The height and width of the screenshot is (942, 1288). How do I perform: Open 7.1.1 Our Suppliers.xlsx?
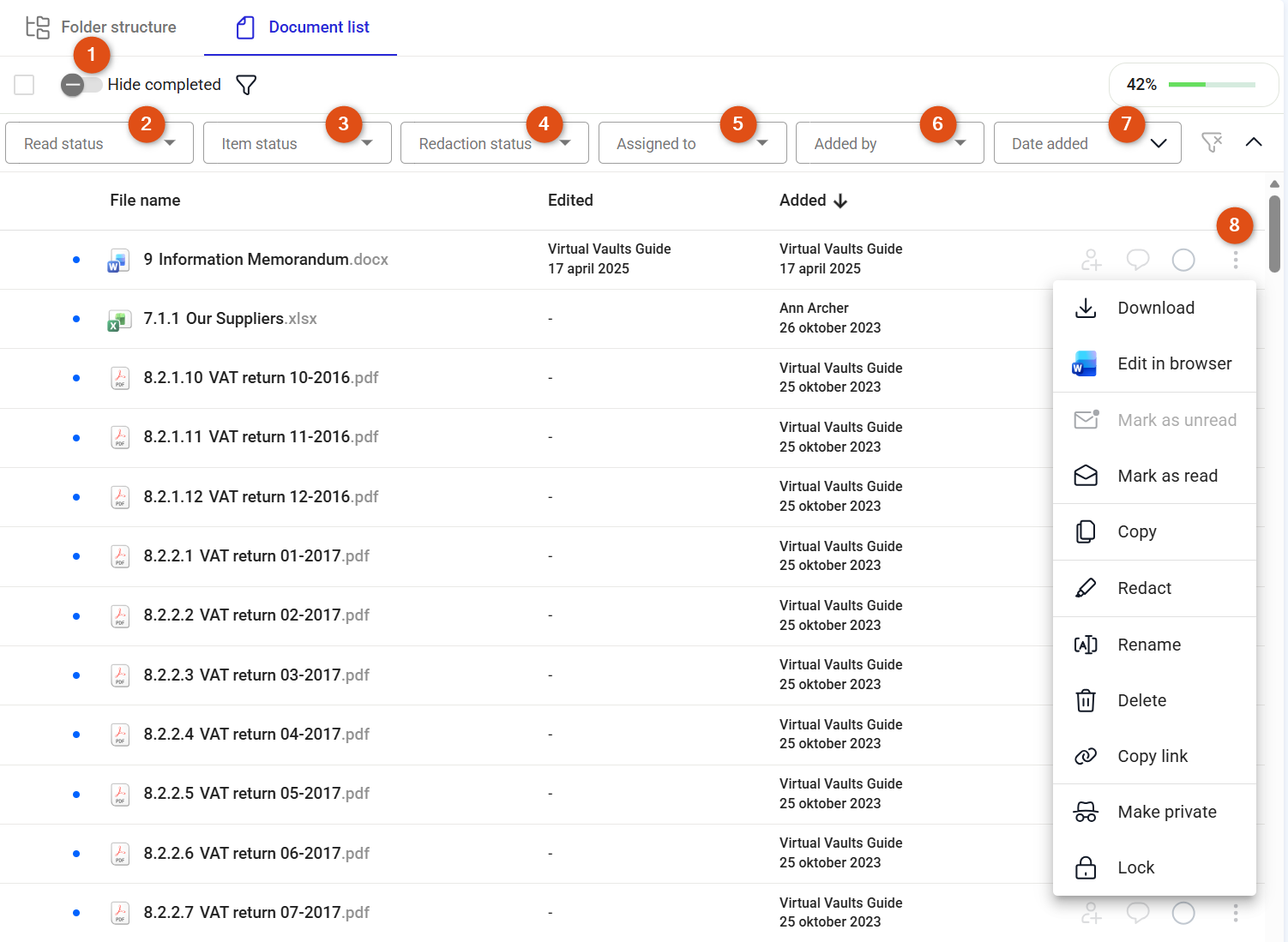click(x=230, y=318)
